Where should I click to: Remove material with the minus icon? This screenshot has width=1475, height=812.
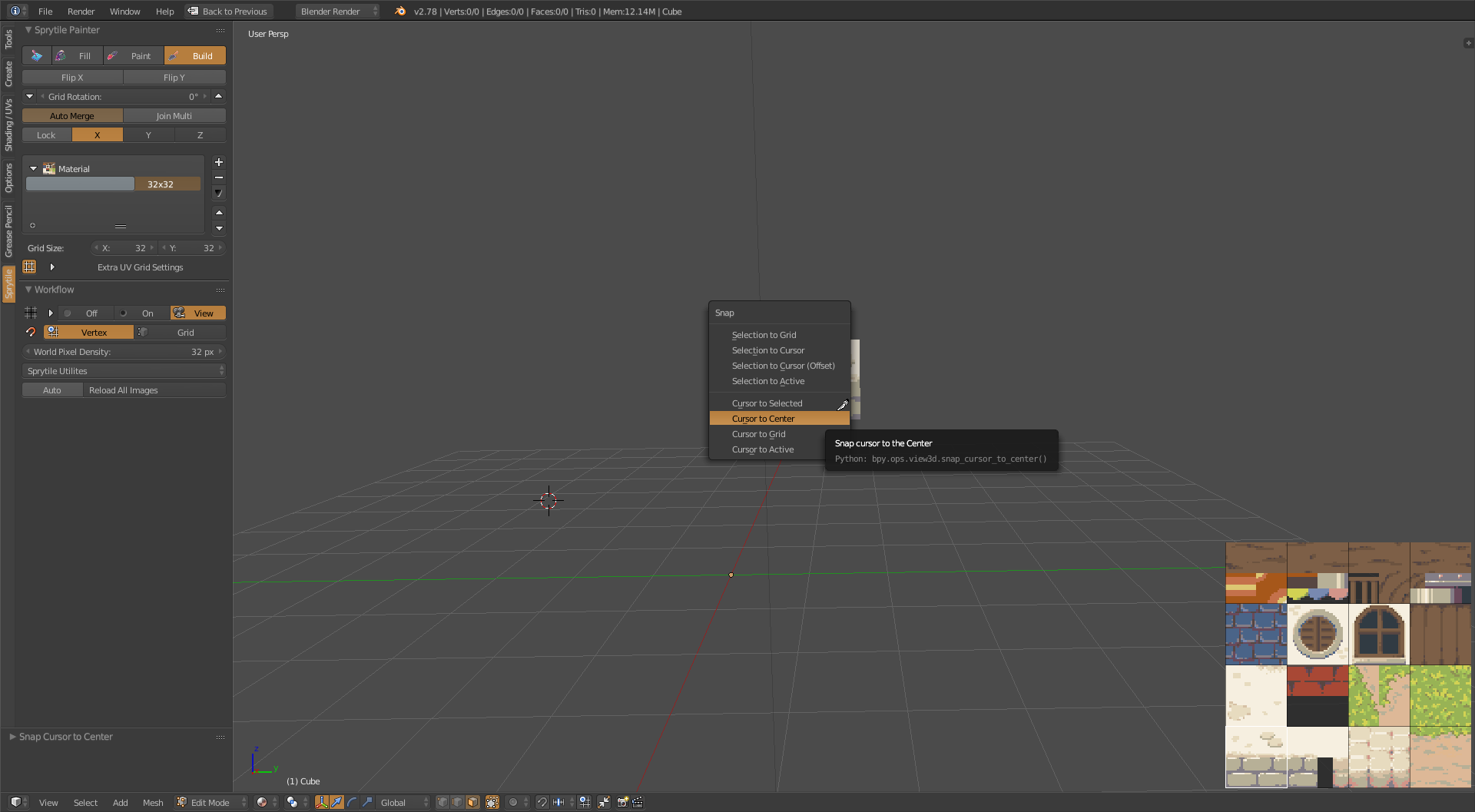[x=219, y=177]
